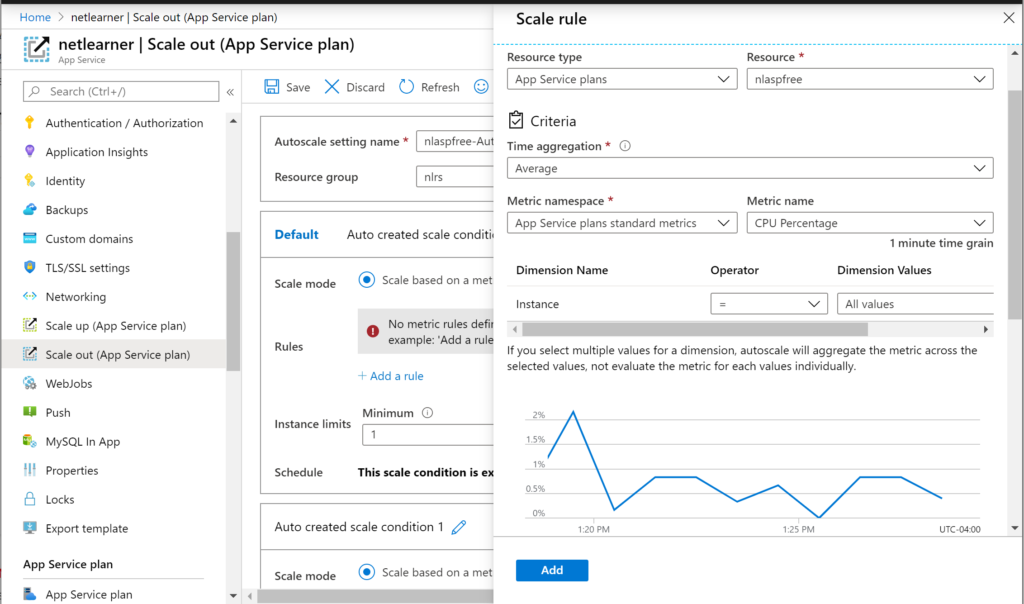Viewport: 1024px width, 604px height.
Task: Click the Custom domains icon
Action: pos(29,238)
